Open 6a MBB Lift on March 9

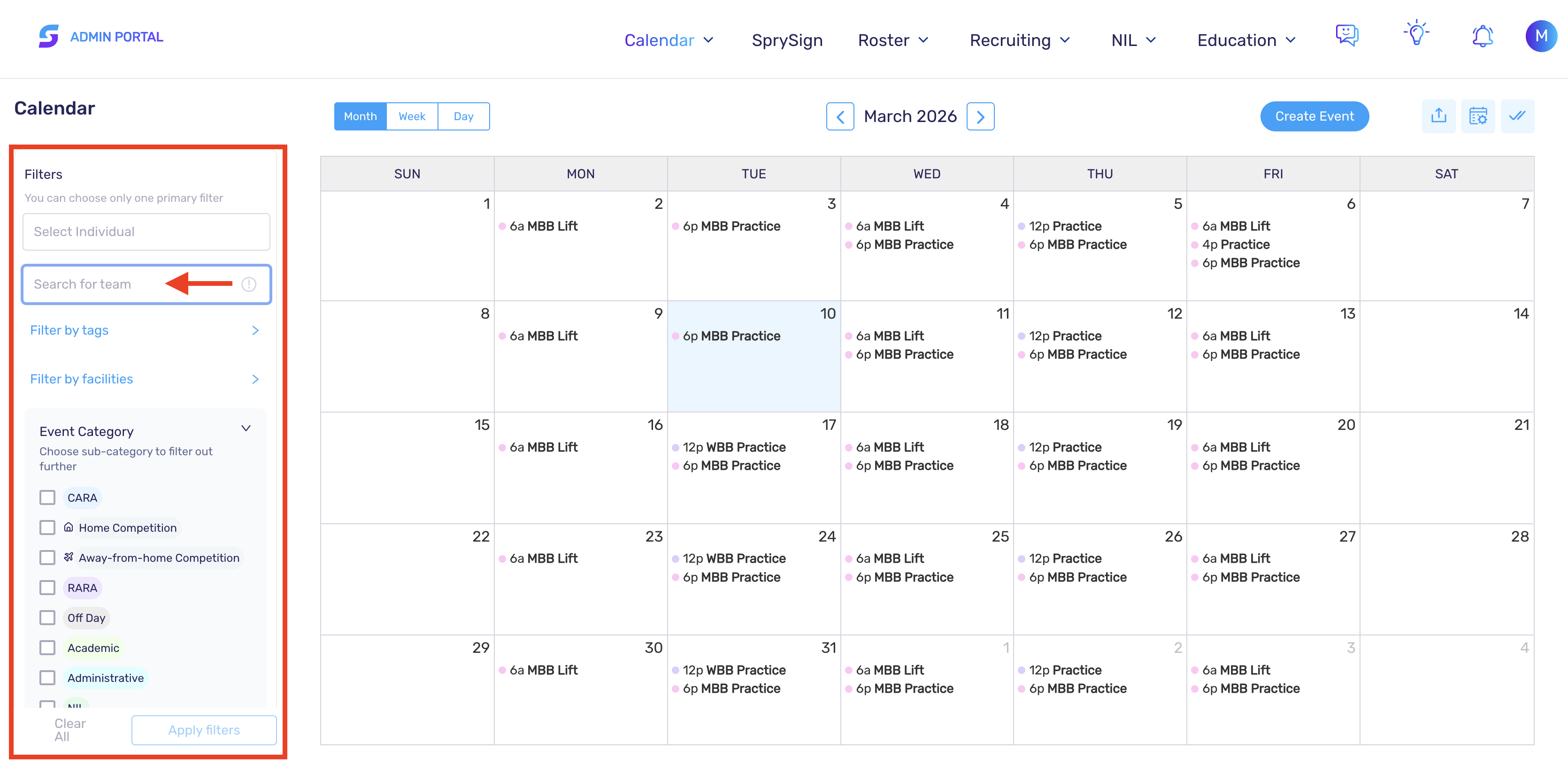tap(538, 336)
